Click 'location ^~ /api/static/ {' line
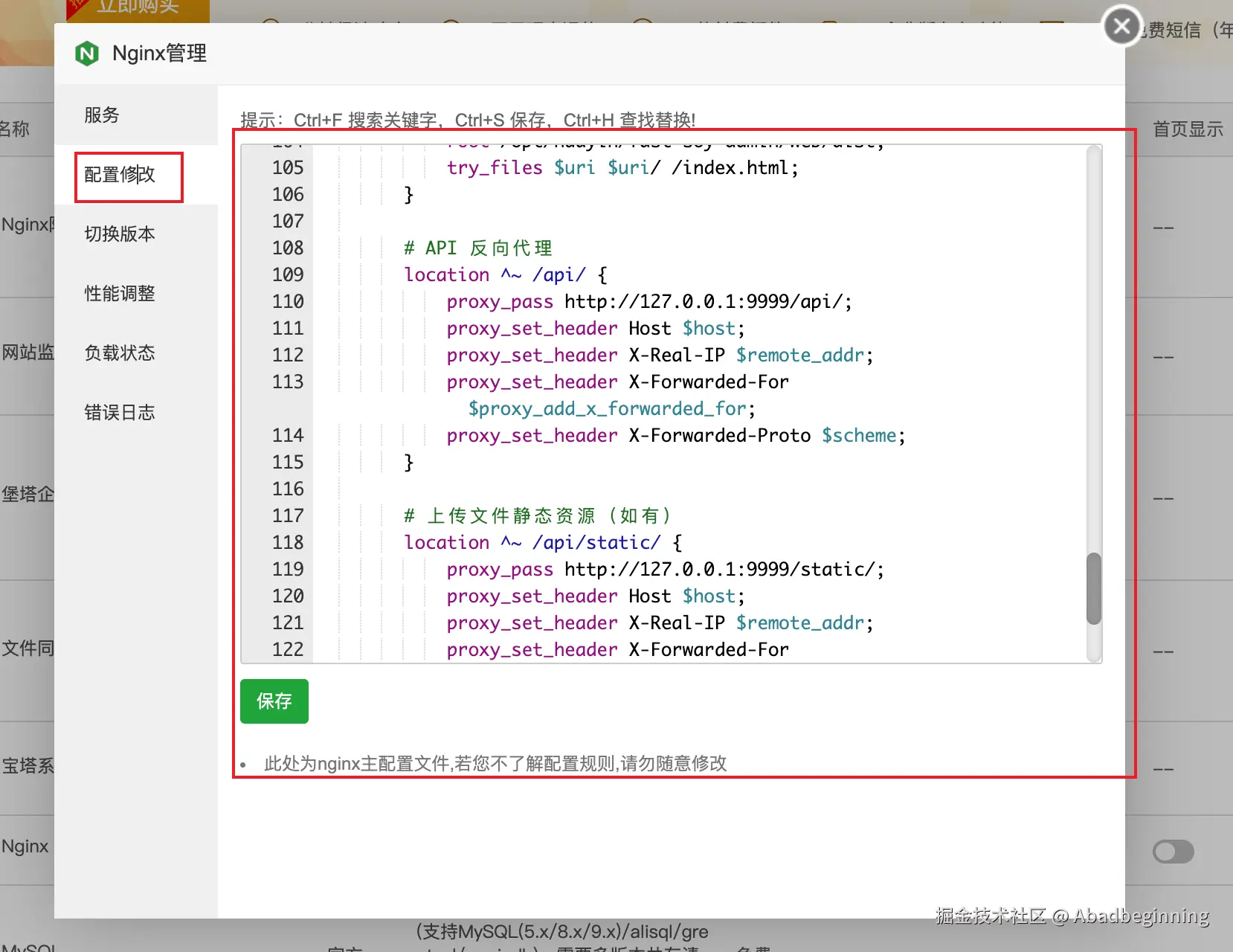The height and width of the screenshot is (952, 1233). click(x=544, y=542)
